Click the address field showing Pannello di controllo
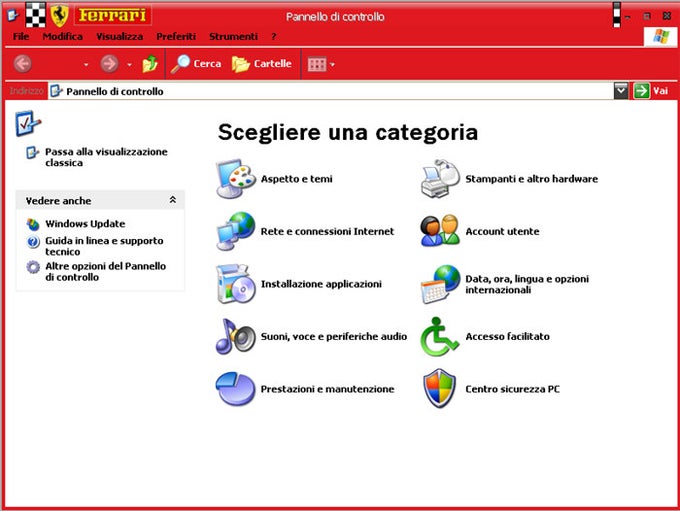The width and height of the screenshot is (680, 511). pyautogui.click(x=330, y=91)
